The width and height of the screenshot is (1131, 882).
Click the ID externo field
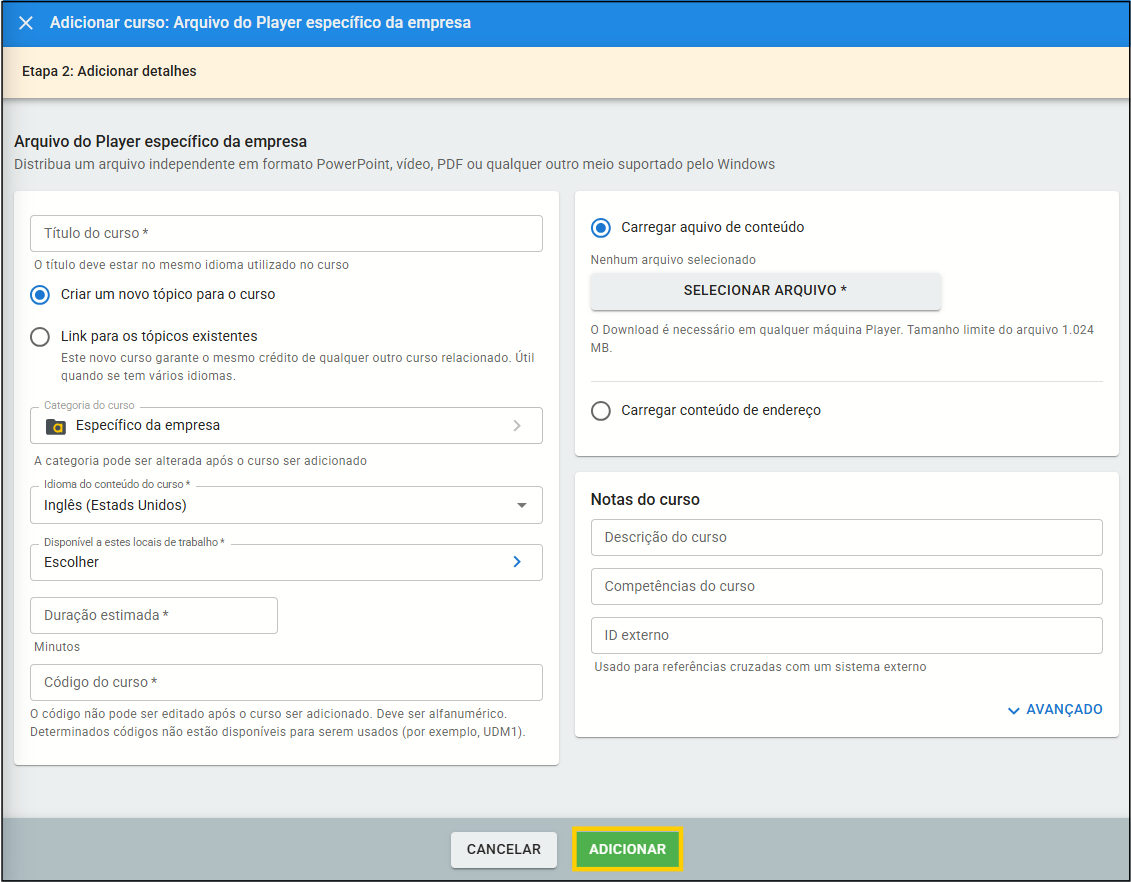tap(846, 635)
